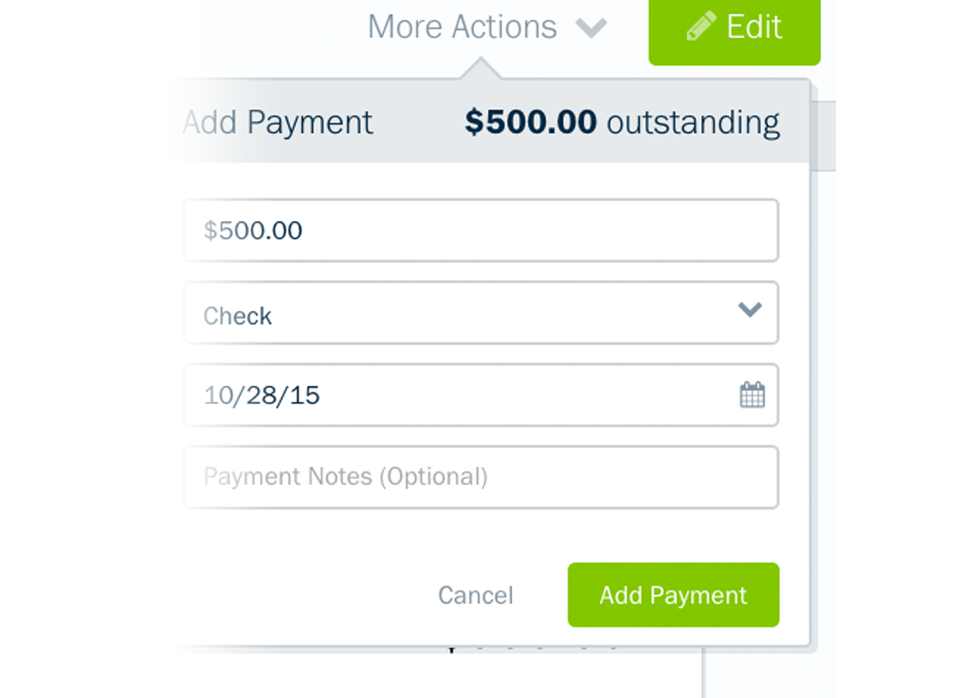Click into the Payment Notes (Optional) field
The height and width of the screenshot is (698, 980).
(480, 477)
